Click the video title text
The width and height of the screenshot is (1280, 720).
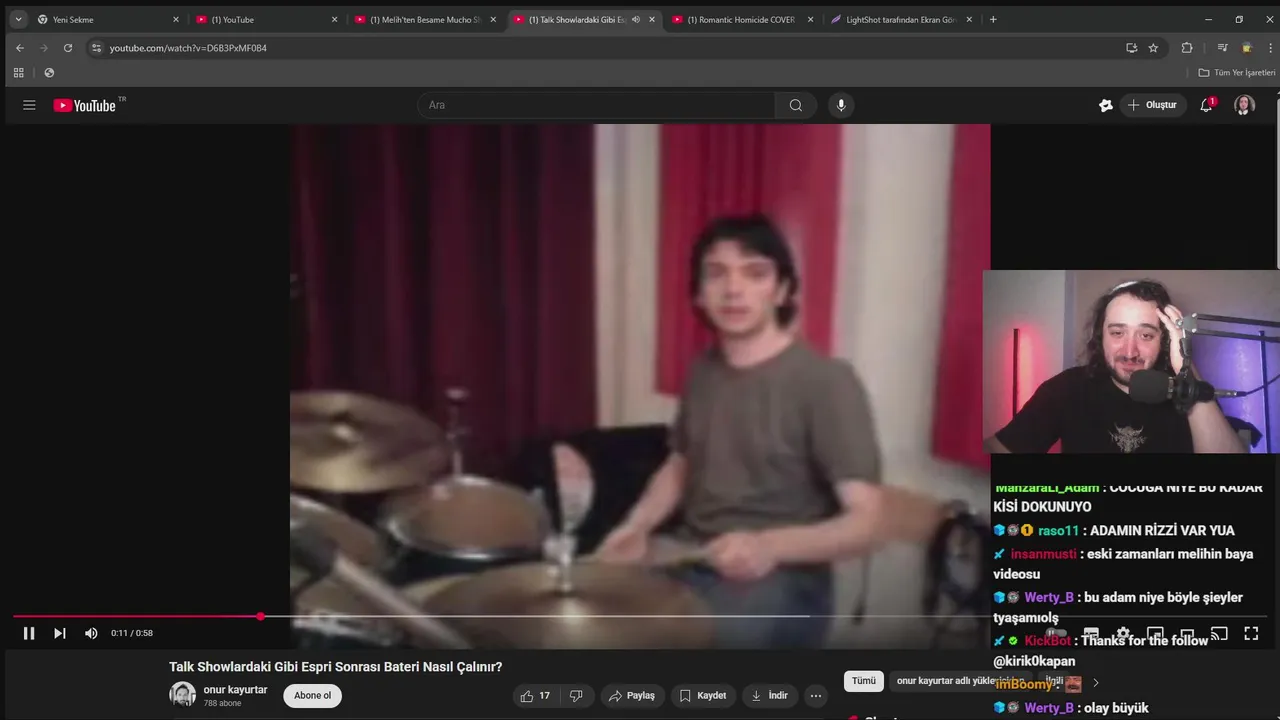coord(335,666)
